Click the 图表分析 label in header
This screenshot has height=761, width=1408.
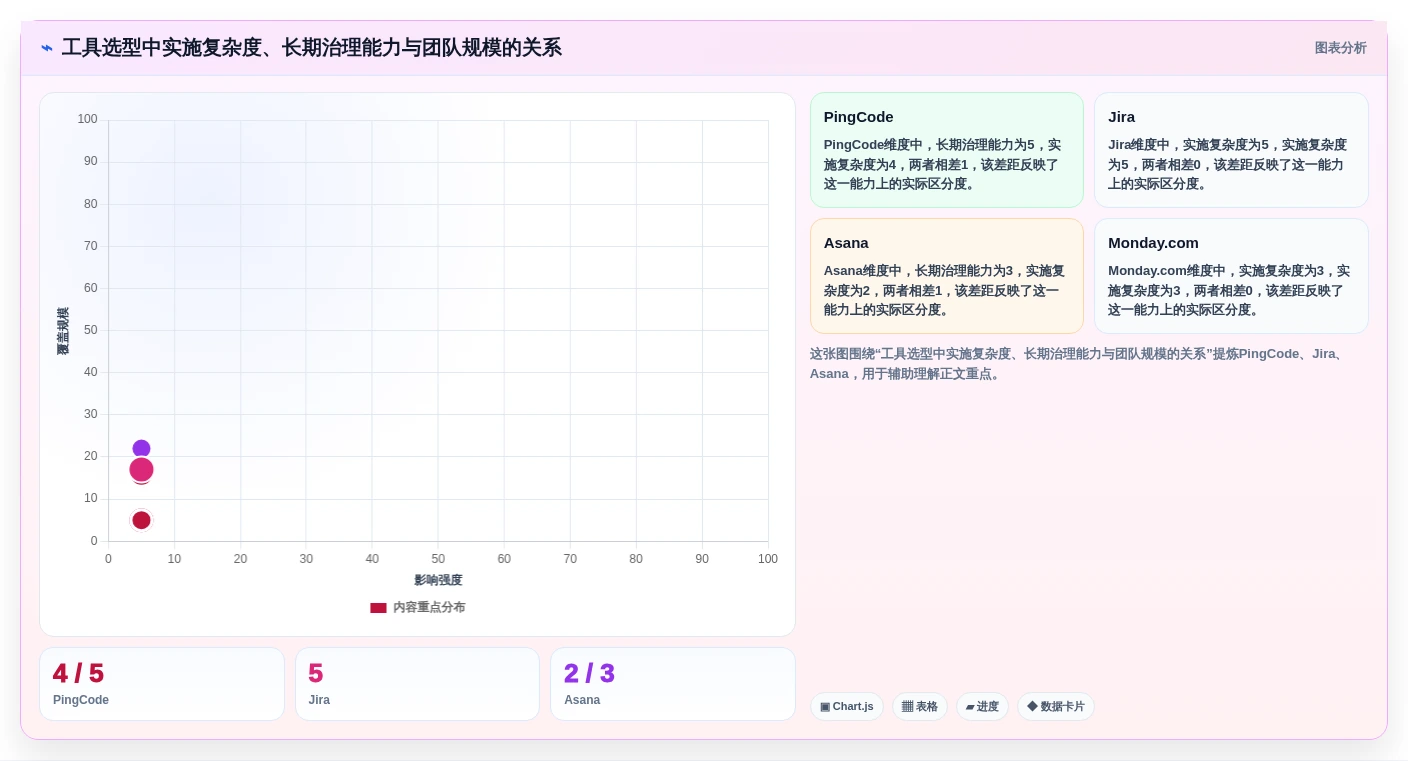tap(1340, 48)
